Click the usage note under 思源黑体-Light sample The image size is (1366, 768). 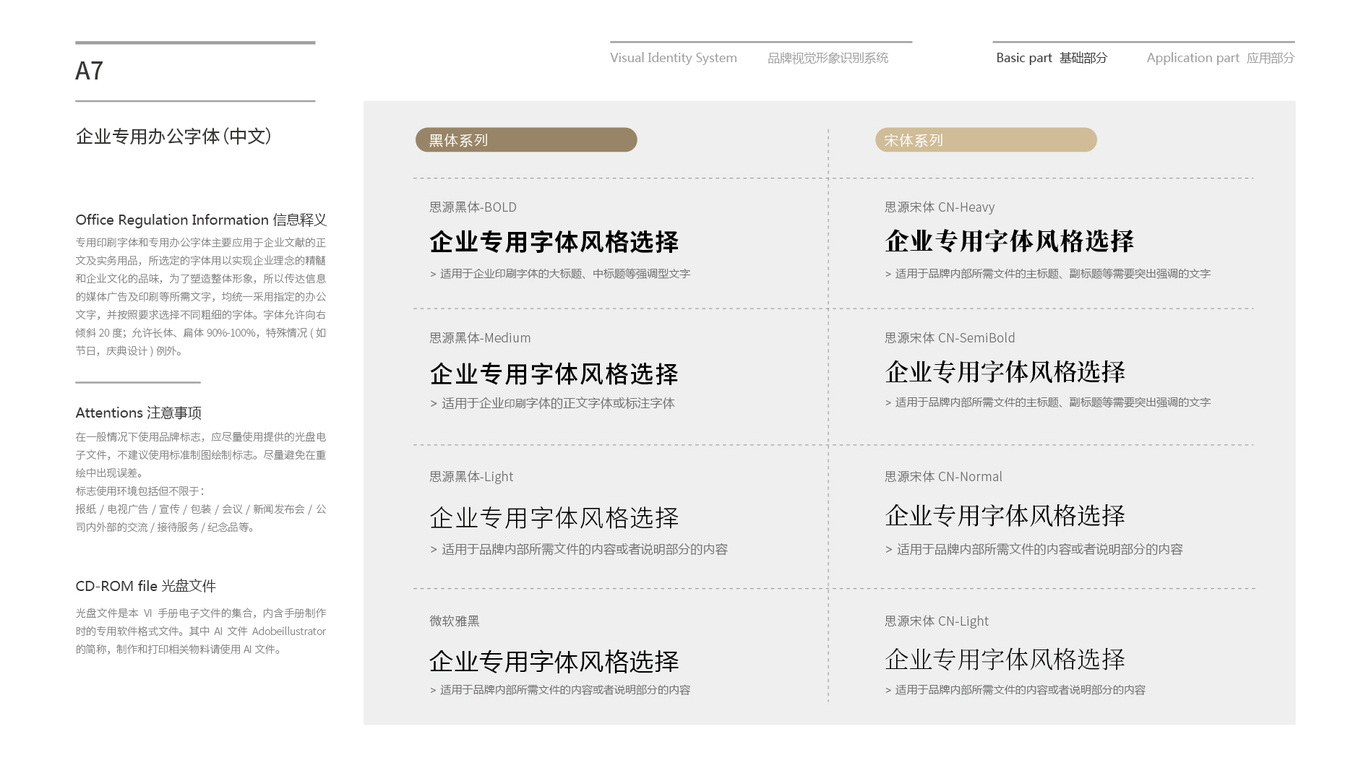578,550
